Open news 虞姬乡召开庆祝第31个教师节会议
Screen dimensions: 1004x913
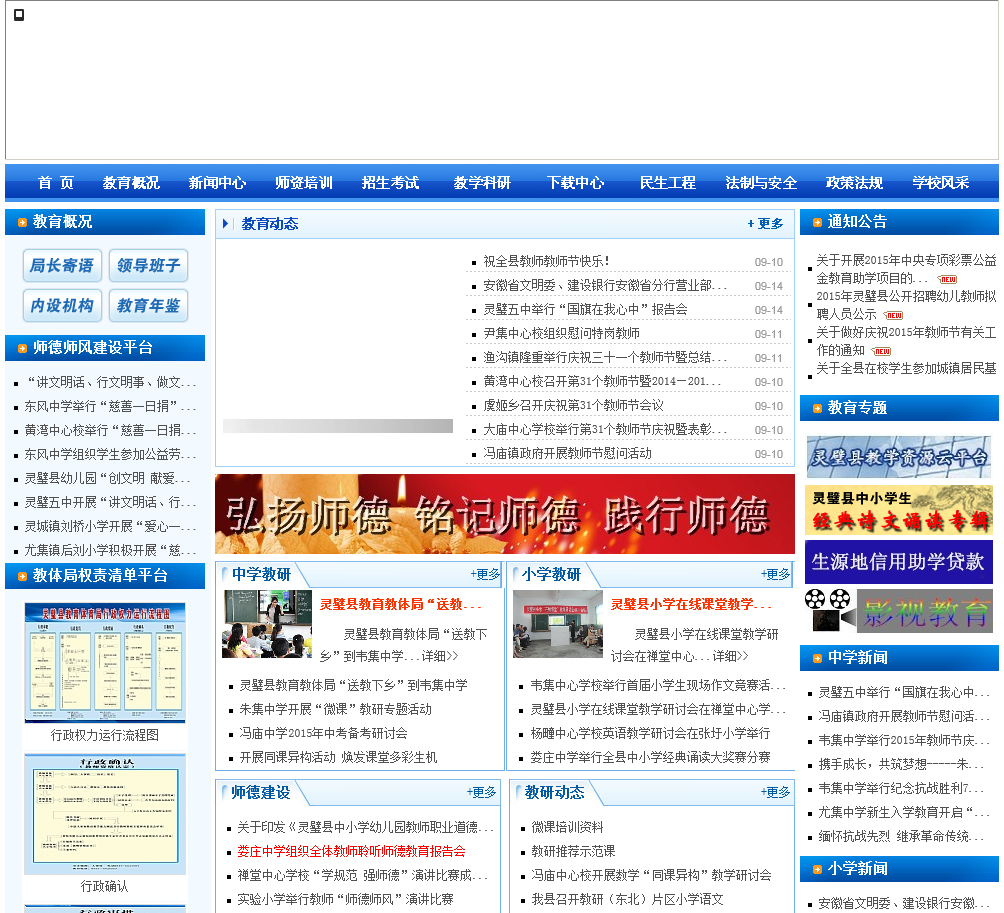pos(574,405)
